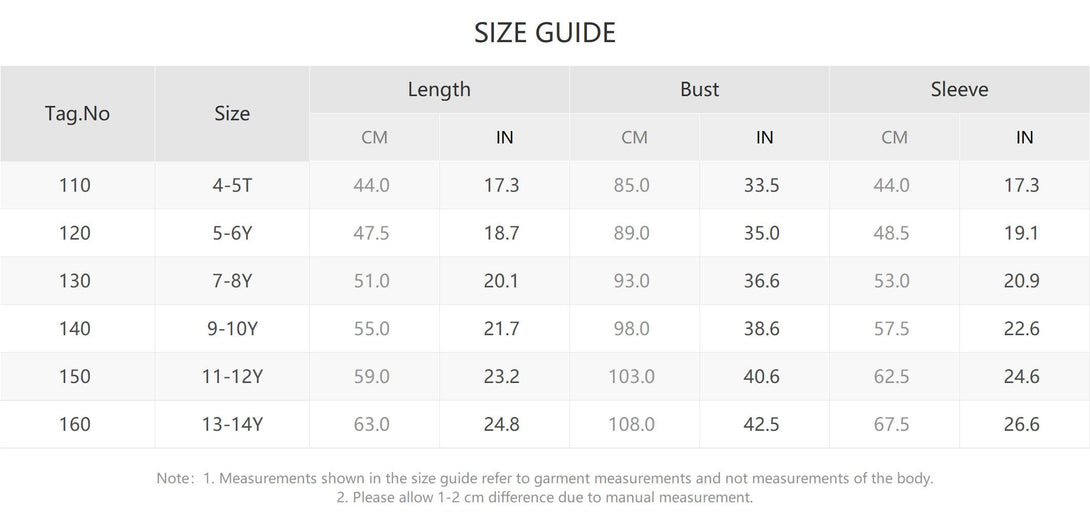Click the 26.6 sleeve inches cell
This screenshot has width=1090, height=528.
tap(1022, 425)
